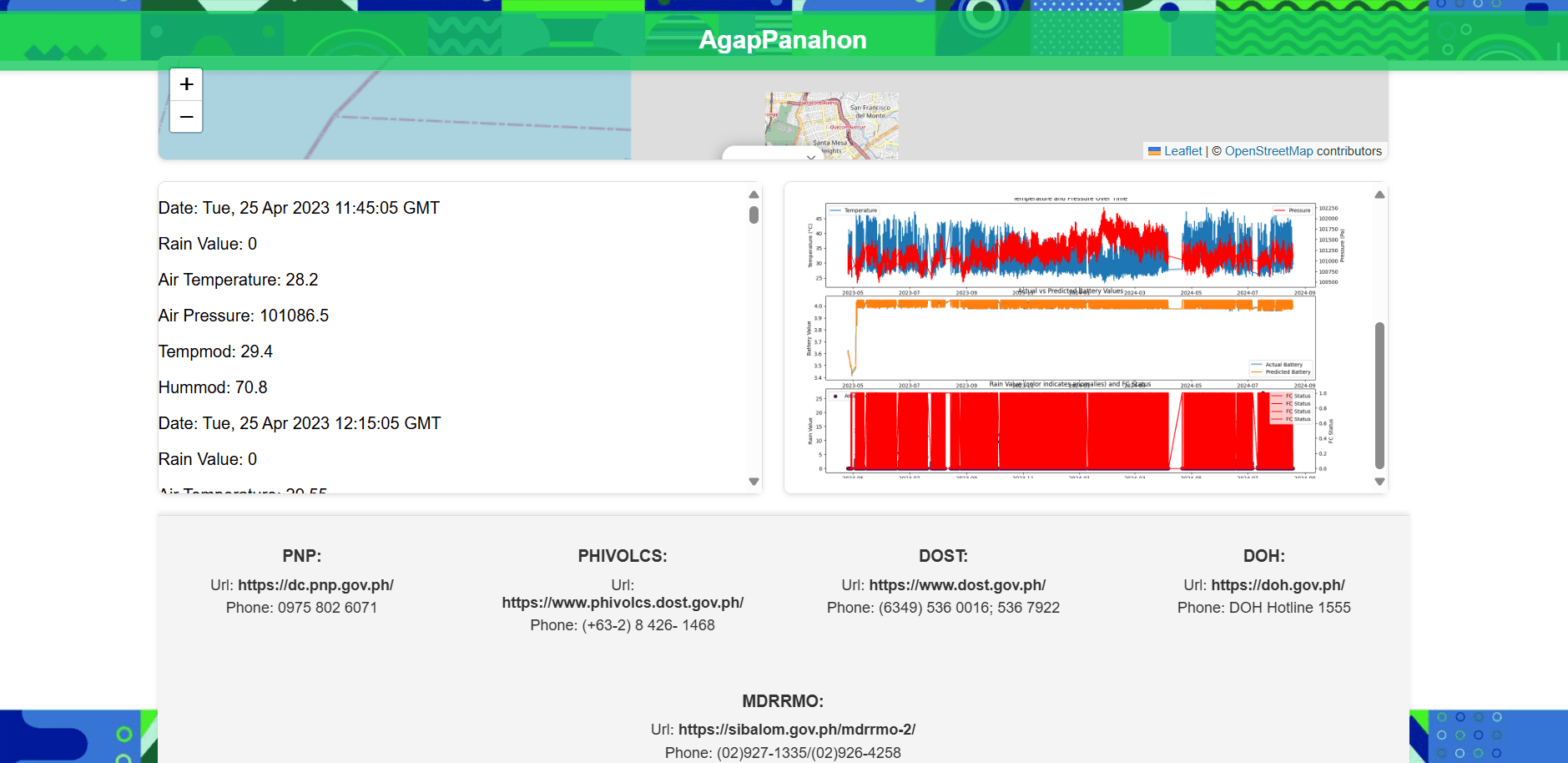Open the DOH website URL
This screenshot has height=763, width=1568.
(x=1278, y=585)
